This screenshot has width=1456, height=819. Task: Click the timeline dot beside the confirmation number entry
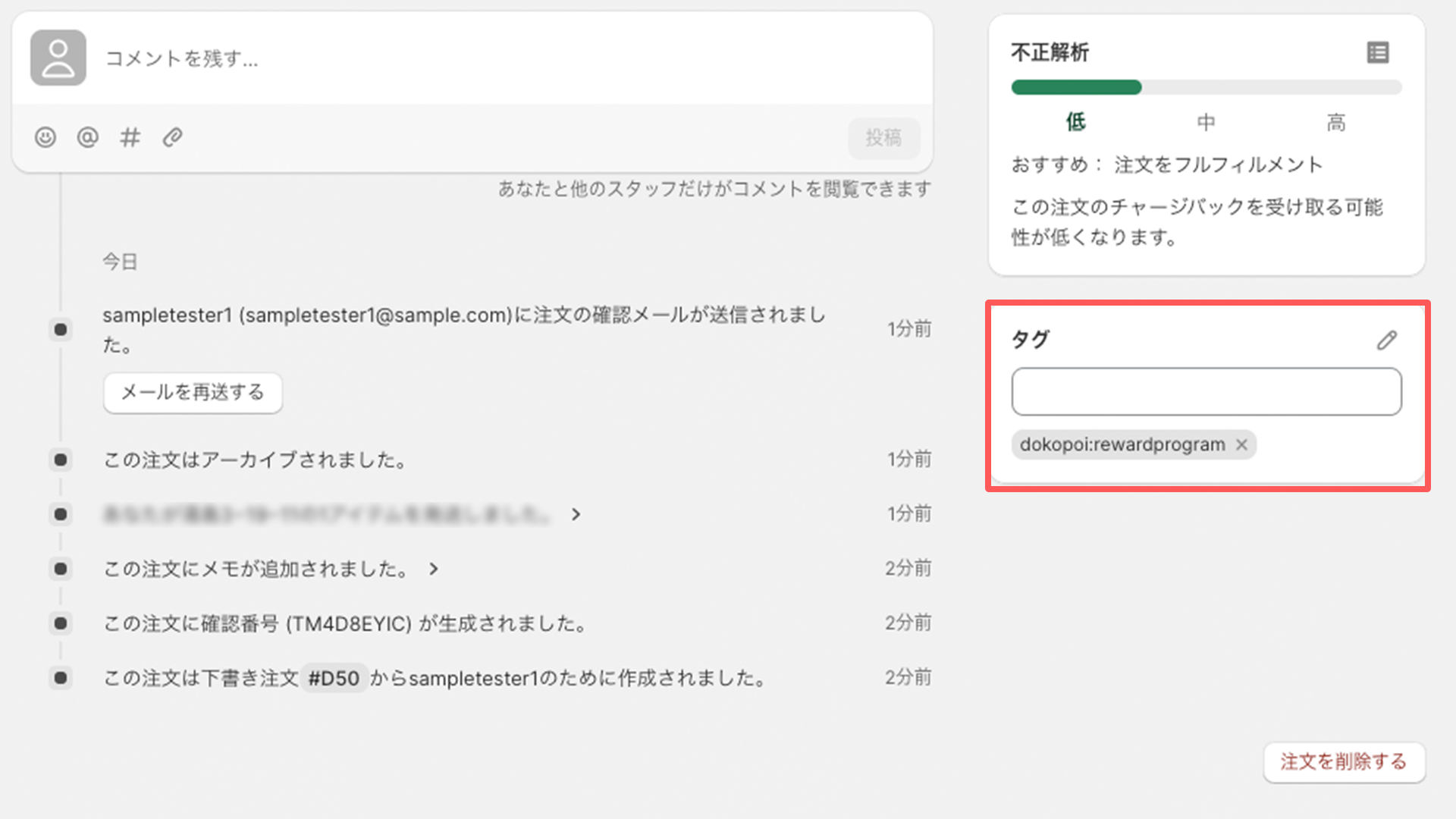tap(61, 623)
